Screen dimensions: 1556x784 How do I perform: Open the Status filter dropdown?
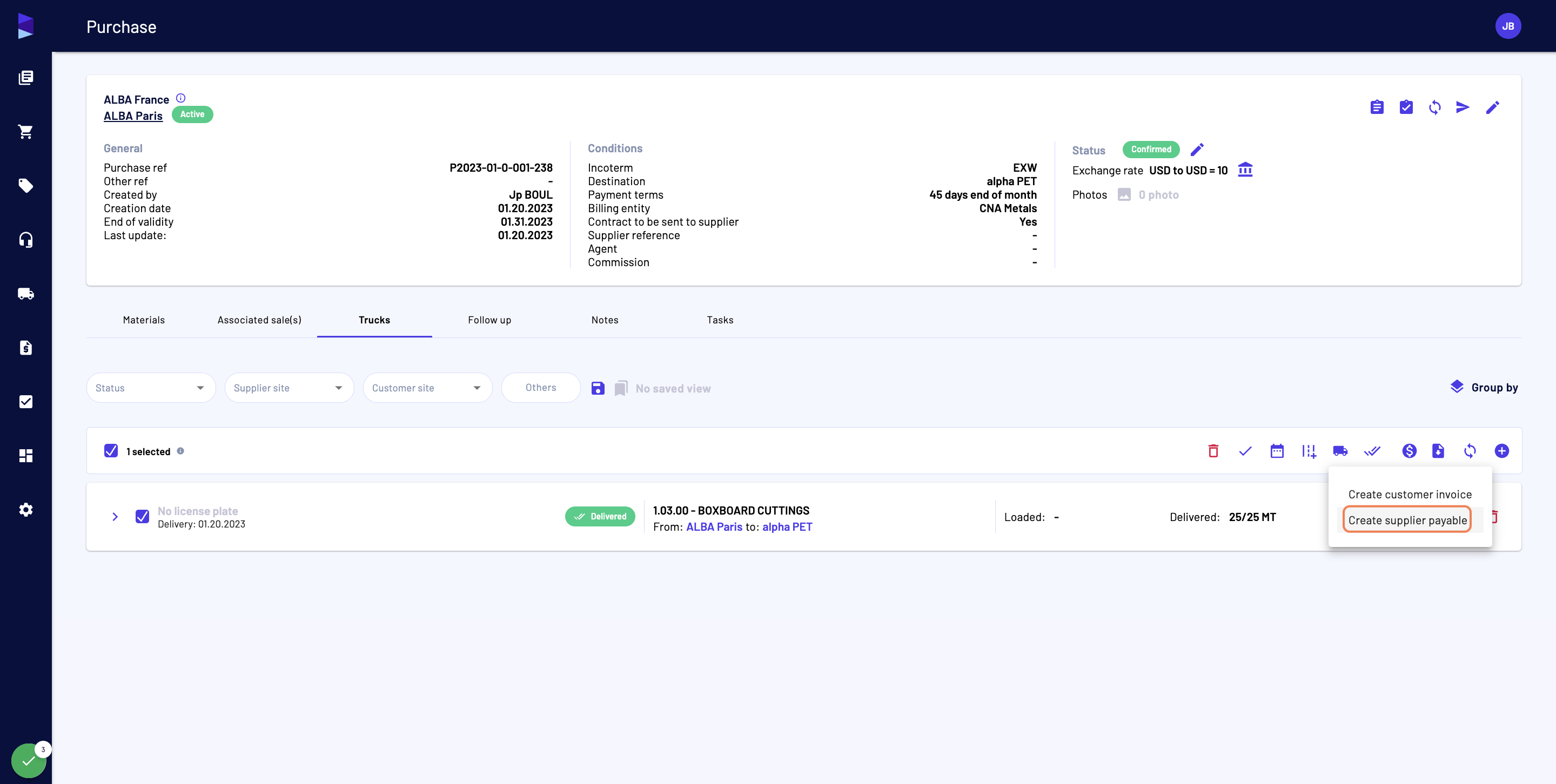pos(150,388)
